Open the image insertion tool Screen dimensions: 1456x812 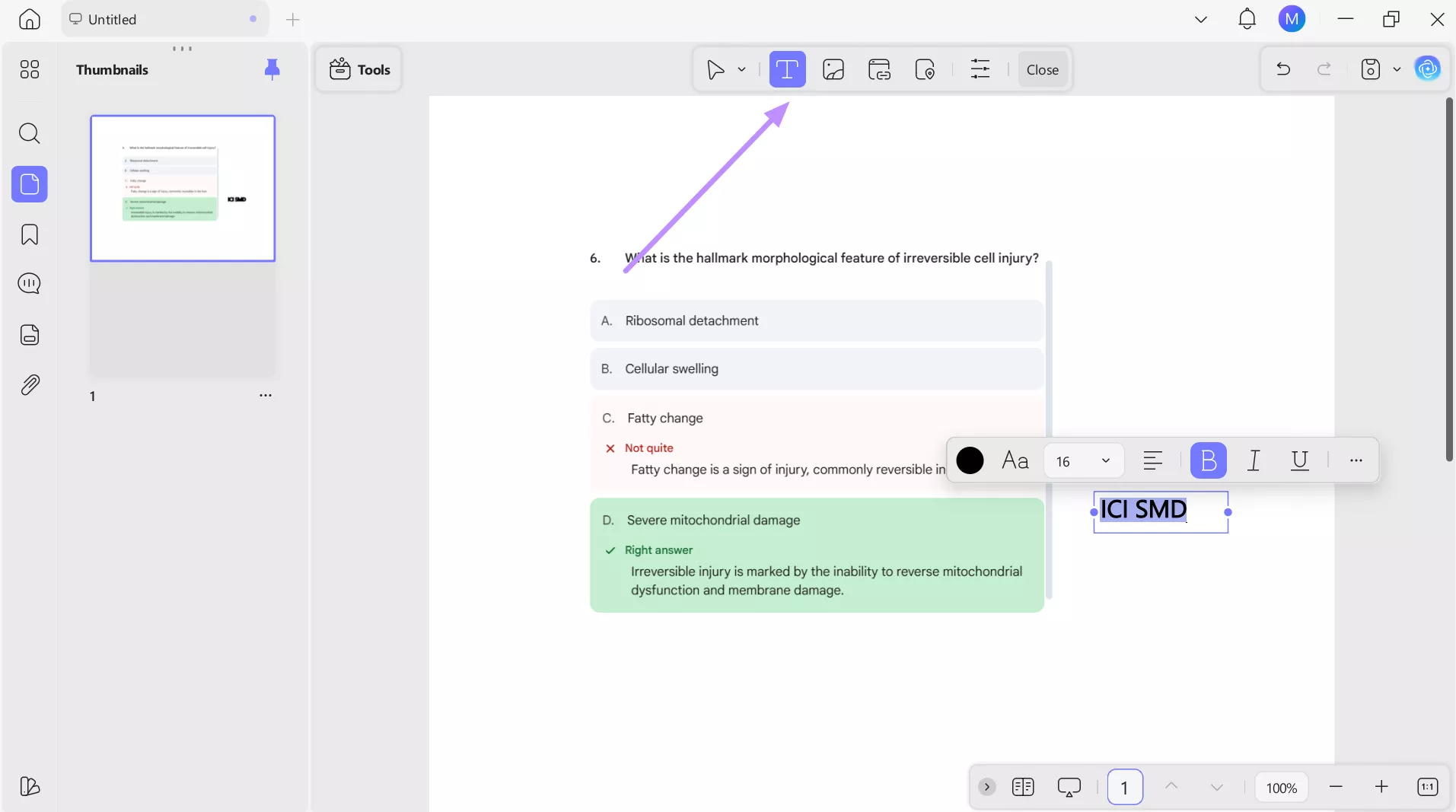click(x=833, y=68)
